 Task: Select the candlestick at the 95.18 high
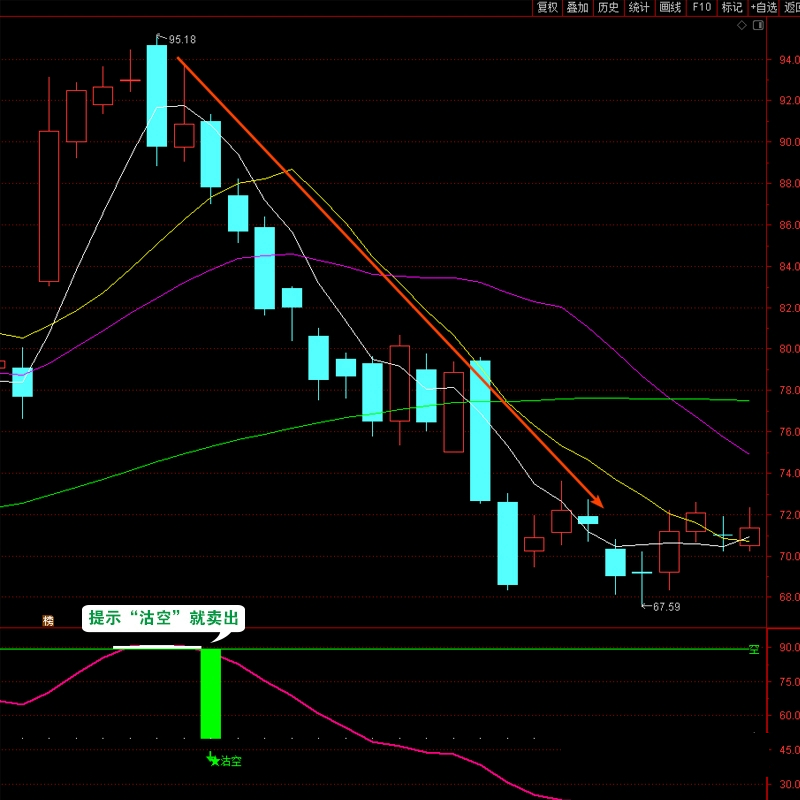[157, 96]
